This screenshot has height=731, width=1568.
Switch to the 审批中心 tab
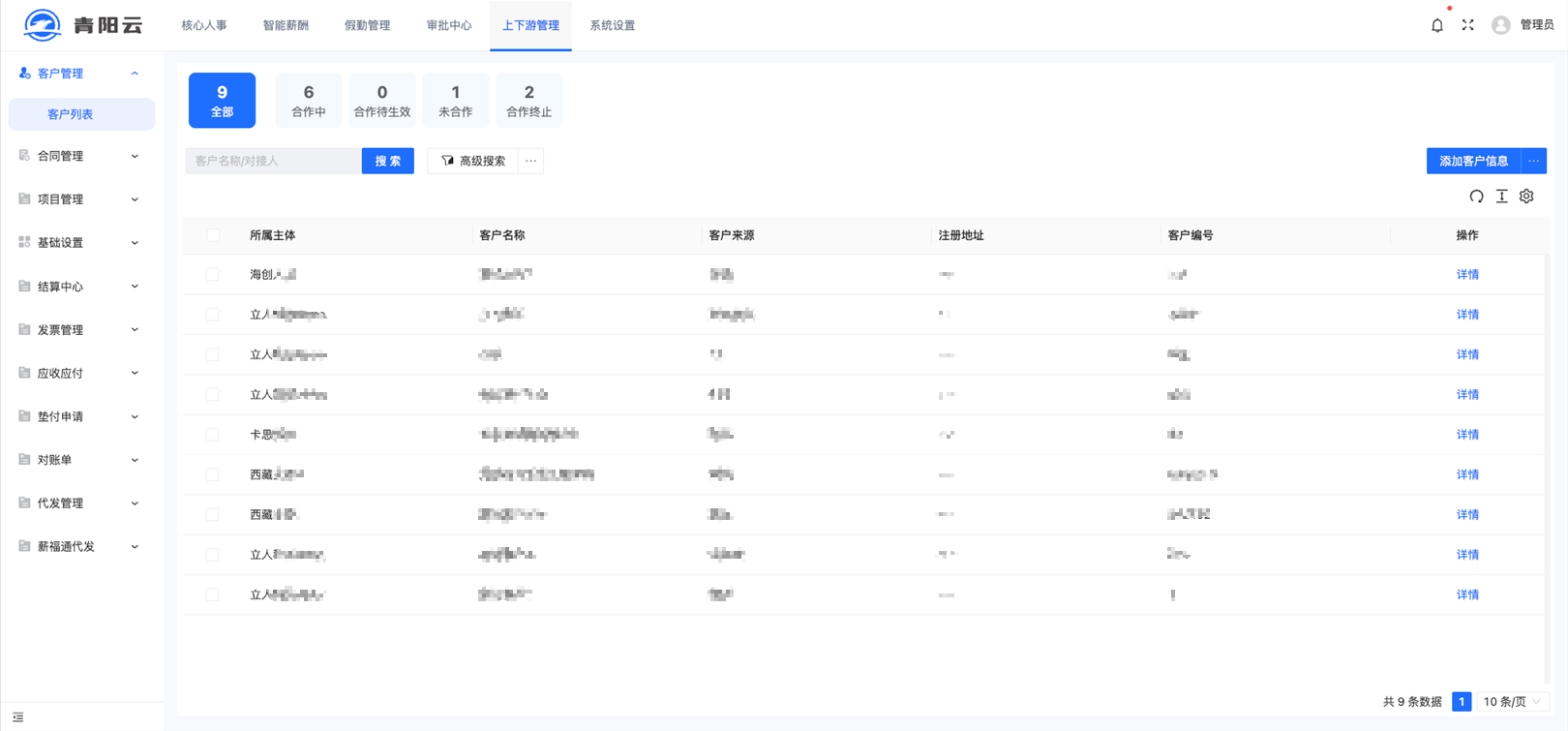[449, 25]
